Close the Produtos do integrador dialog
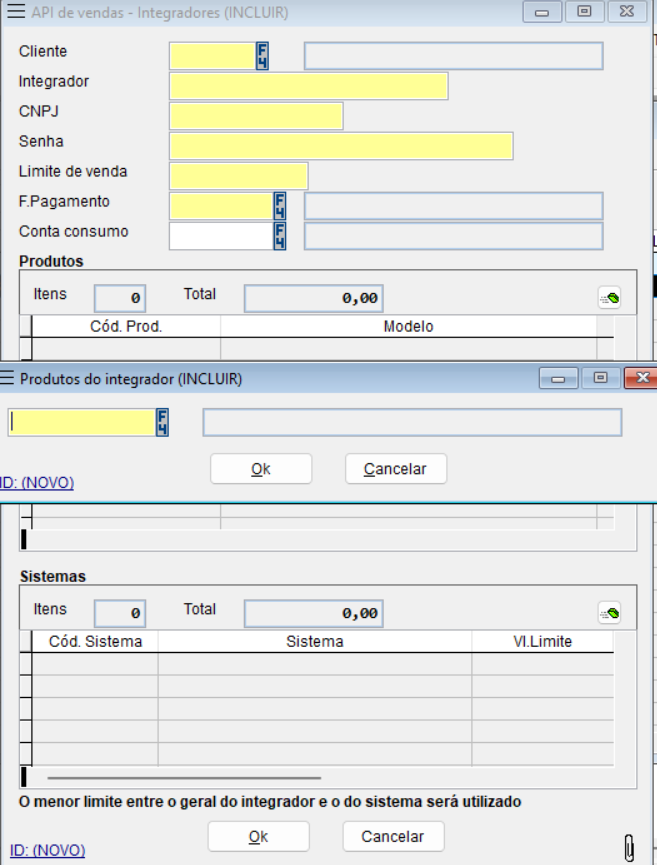This screenshot has height=865, width=657. (641, 378)
